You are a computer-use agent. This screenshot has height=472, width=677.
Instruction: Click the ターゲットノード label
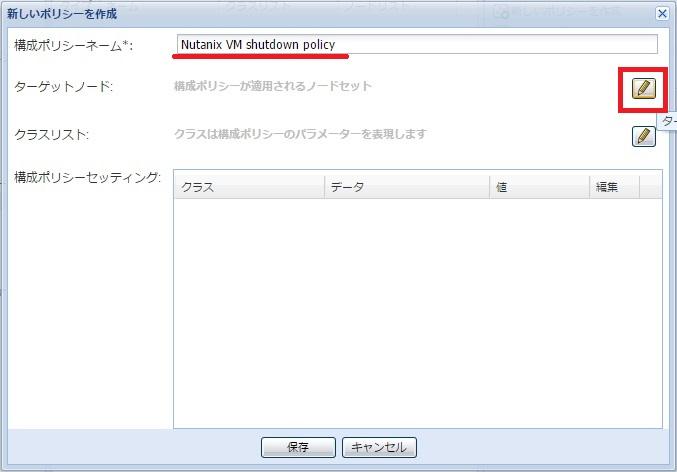pyautogui.click(x=63, y=86)
